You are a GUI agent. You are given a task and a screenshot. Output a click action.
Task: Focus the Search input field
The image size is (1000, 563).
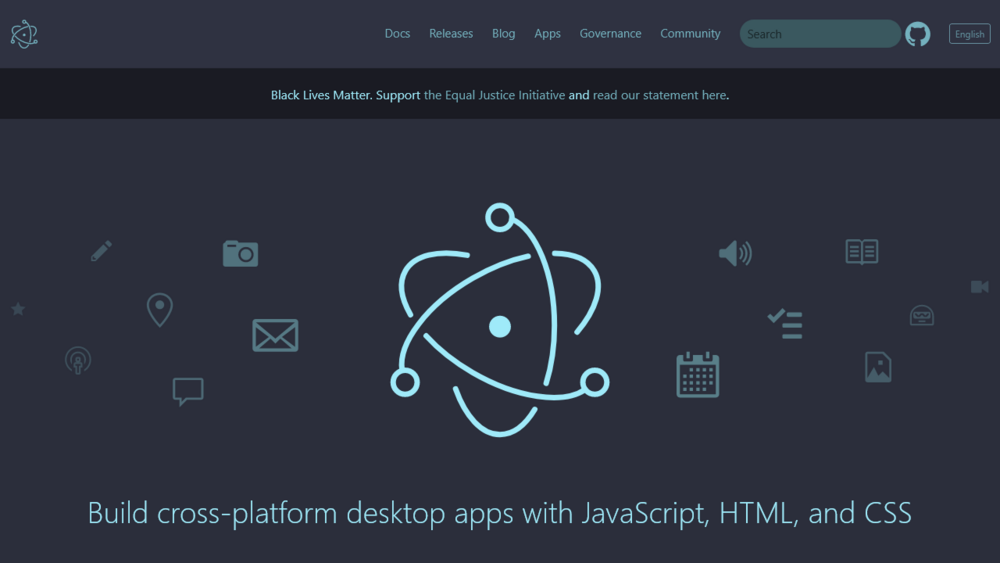click(820, 34)
